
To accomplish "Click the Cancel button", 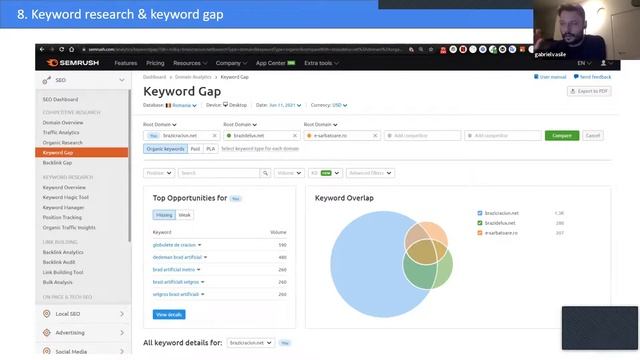I will (x=592, y=136).
